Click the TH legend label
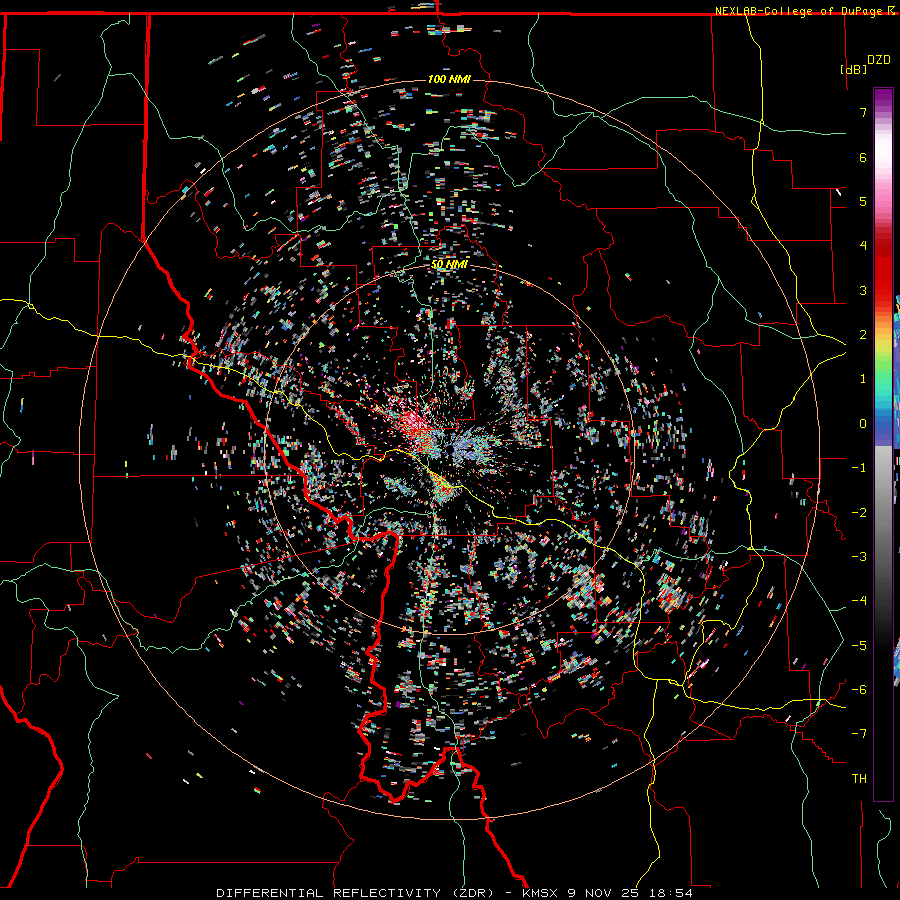The image size is (900, 900). pyautogui.click(x=859, y=778)
